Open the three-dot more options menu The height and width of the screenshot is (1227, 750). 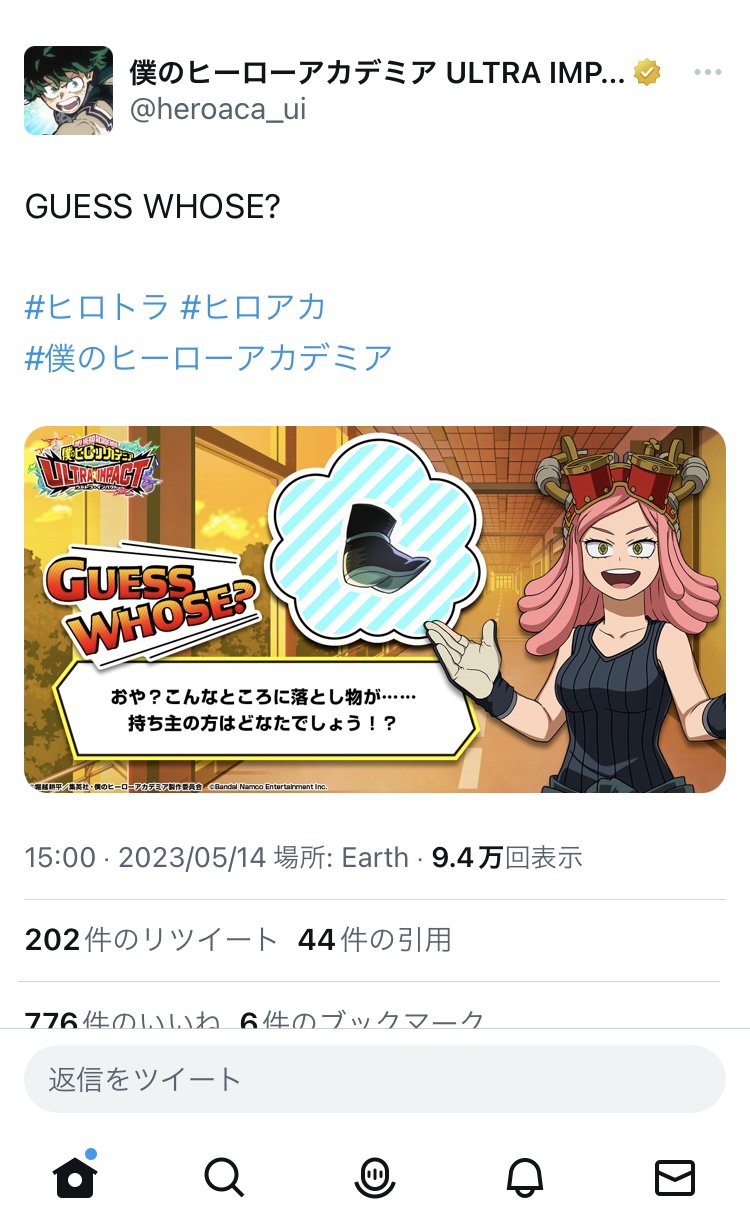(707, 72)
